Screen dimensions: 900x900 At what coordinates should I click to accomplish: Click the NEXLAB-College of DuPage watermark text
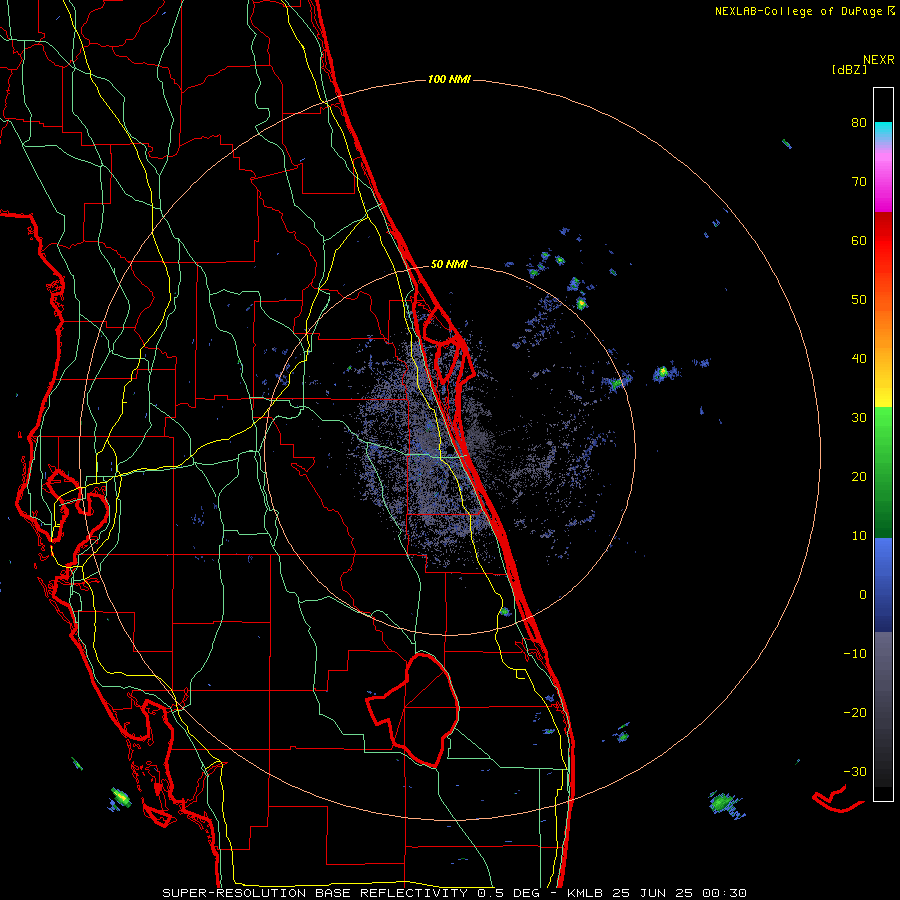(804, 11)
